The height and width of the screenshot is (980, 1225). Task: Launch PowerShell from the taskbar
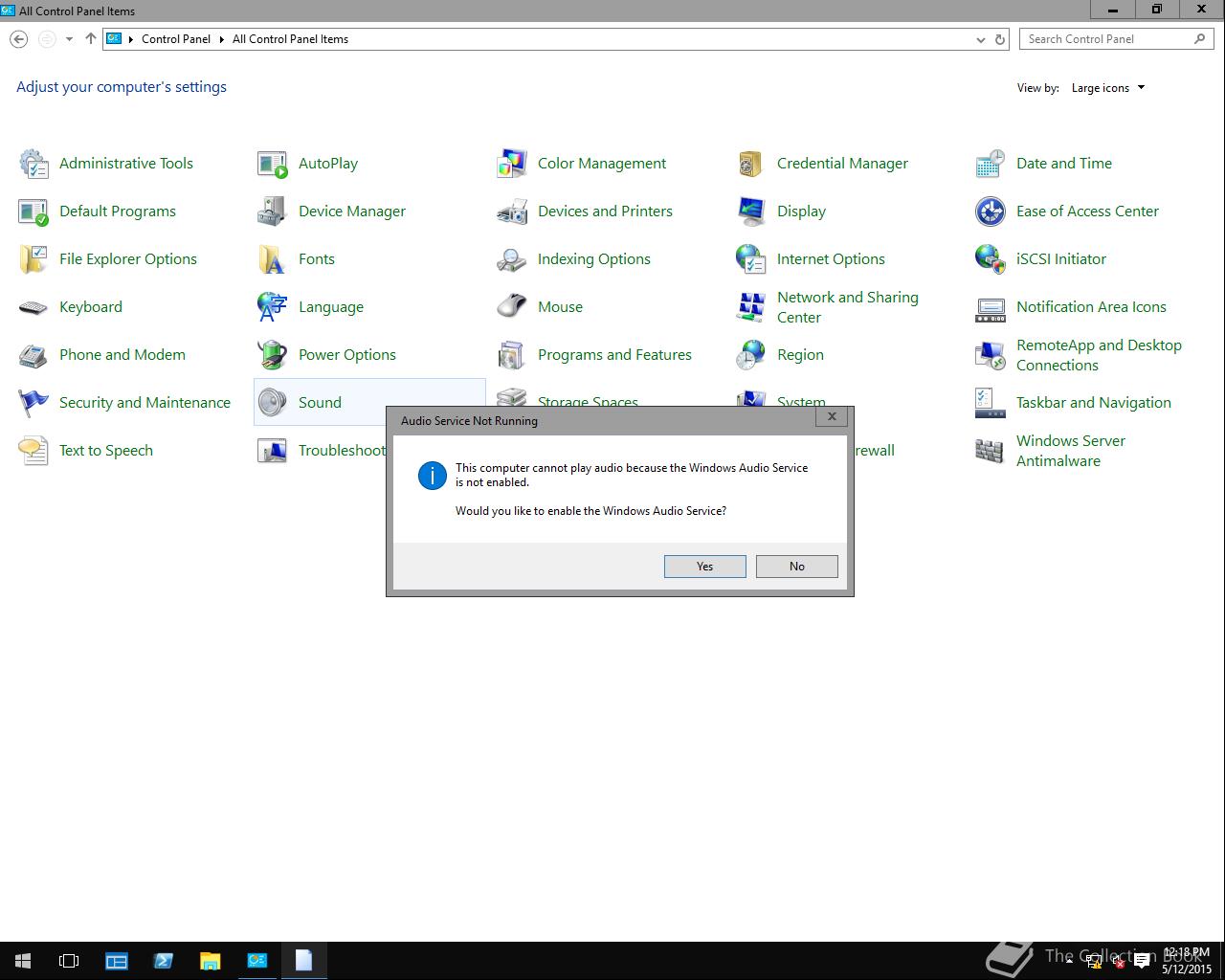tap(164, 961)
